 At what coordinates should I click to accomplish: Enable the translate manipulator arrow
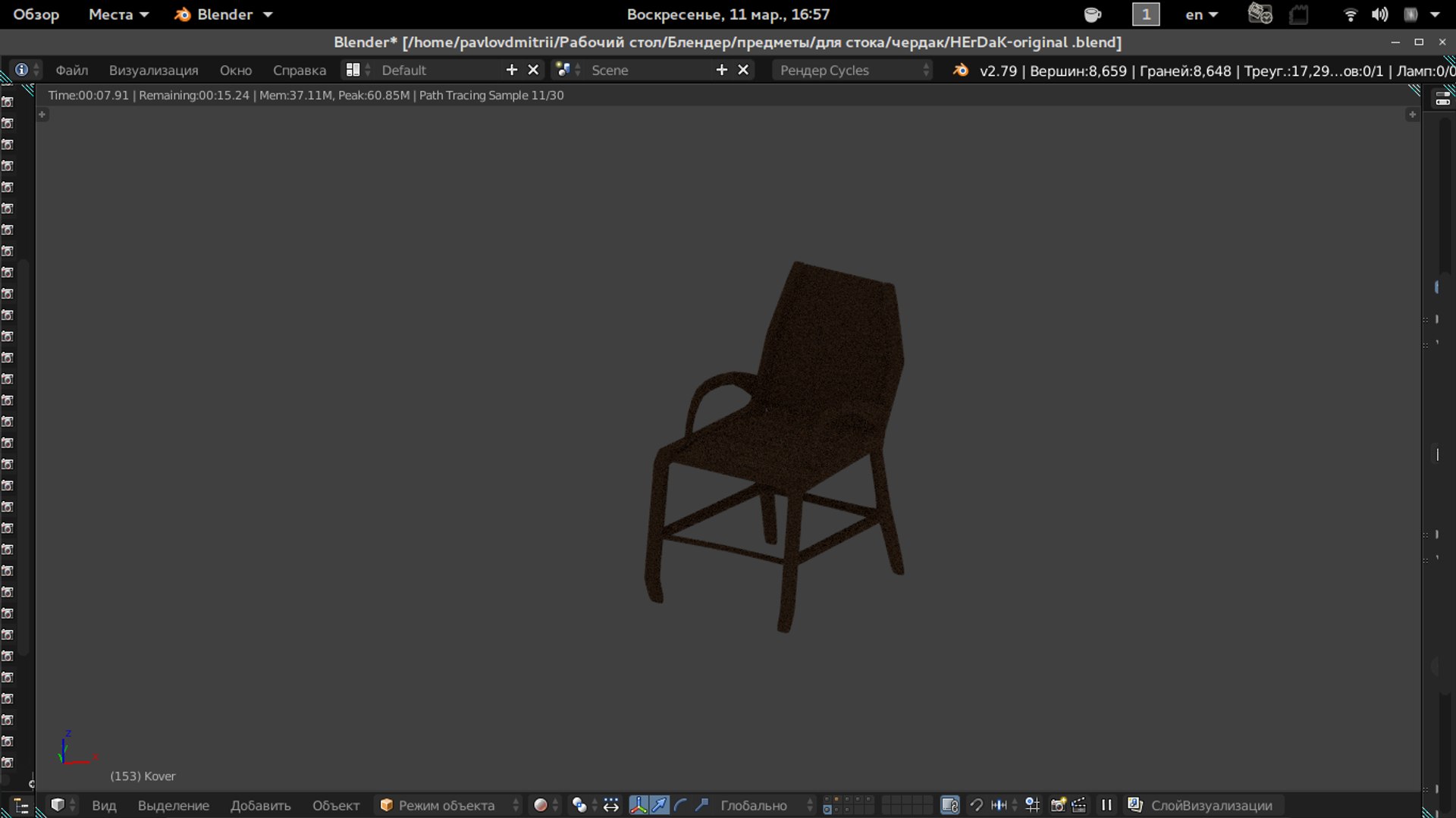tap(660, 805)
